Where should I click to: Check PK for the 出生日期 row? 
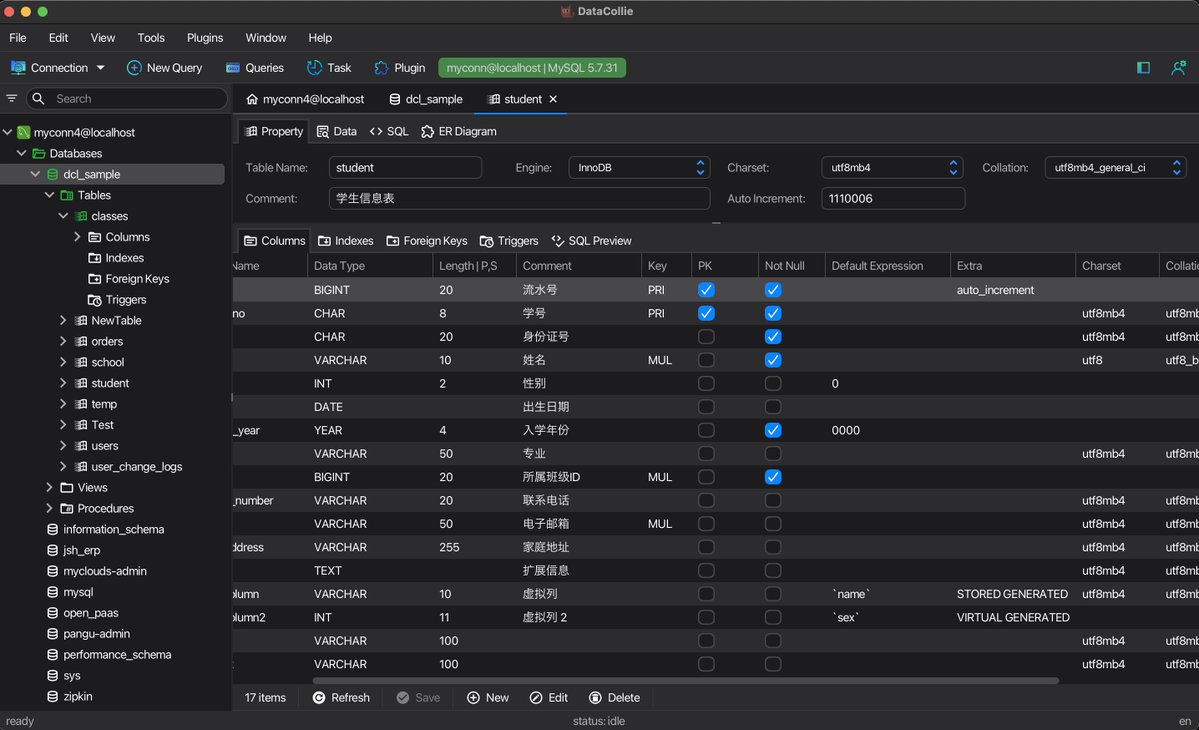706,407
